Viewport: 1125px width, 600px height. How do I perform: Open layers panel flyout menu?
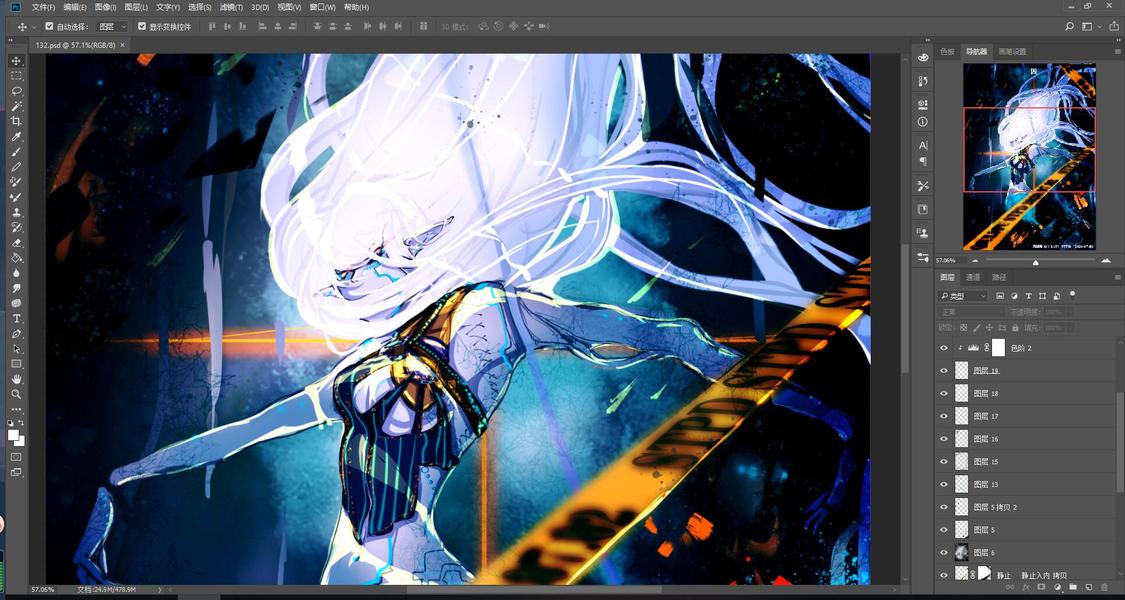(1116, 277)
